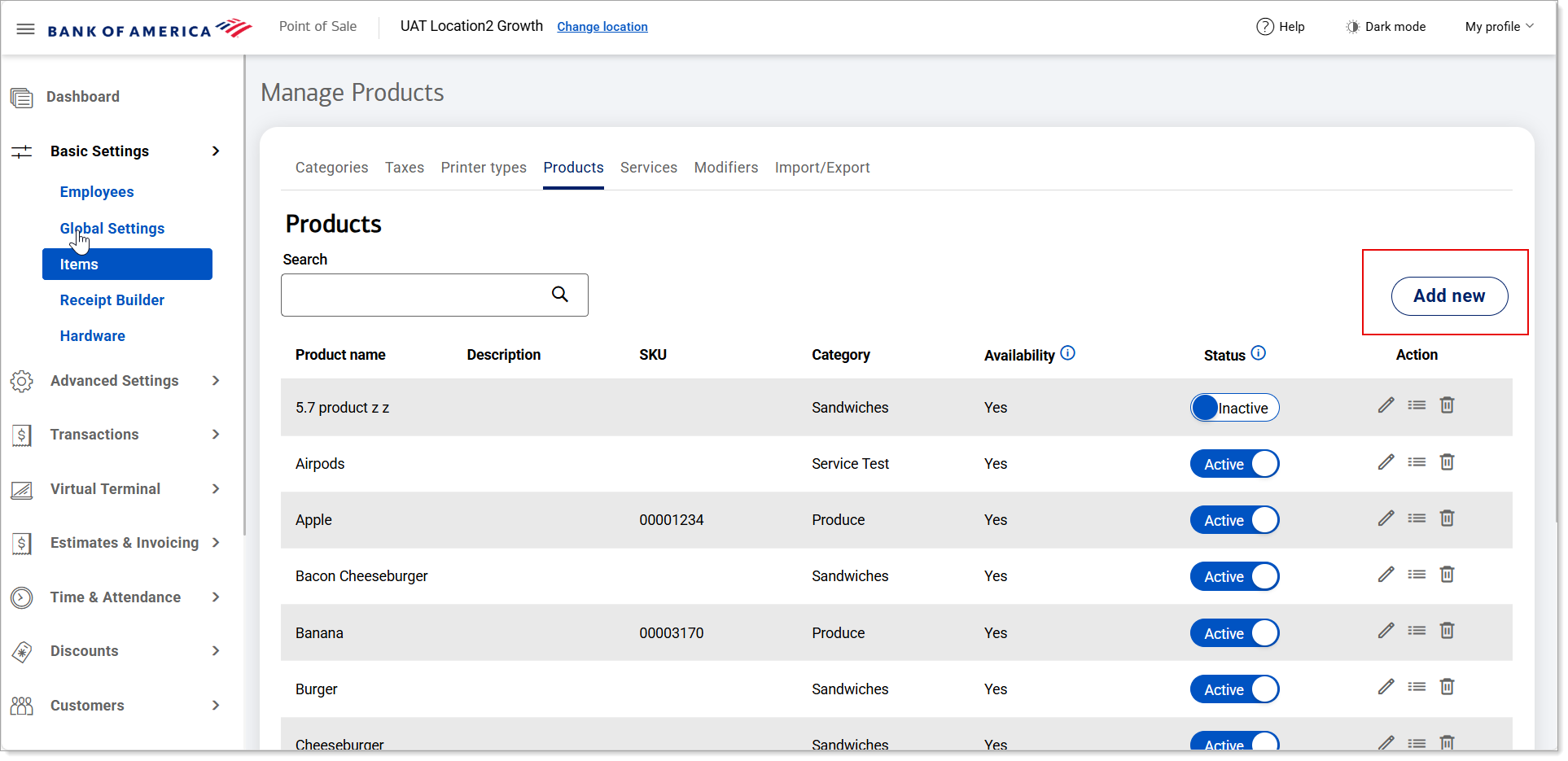
Task: Expand Virtual Terminal chevron
Action: [x=216, y=489]
